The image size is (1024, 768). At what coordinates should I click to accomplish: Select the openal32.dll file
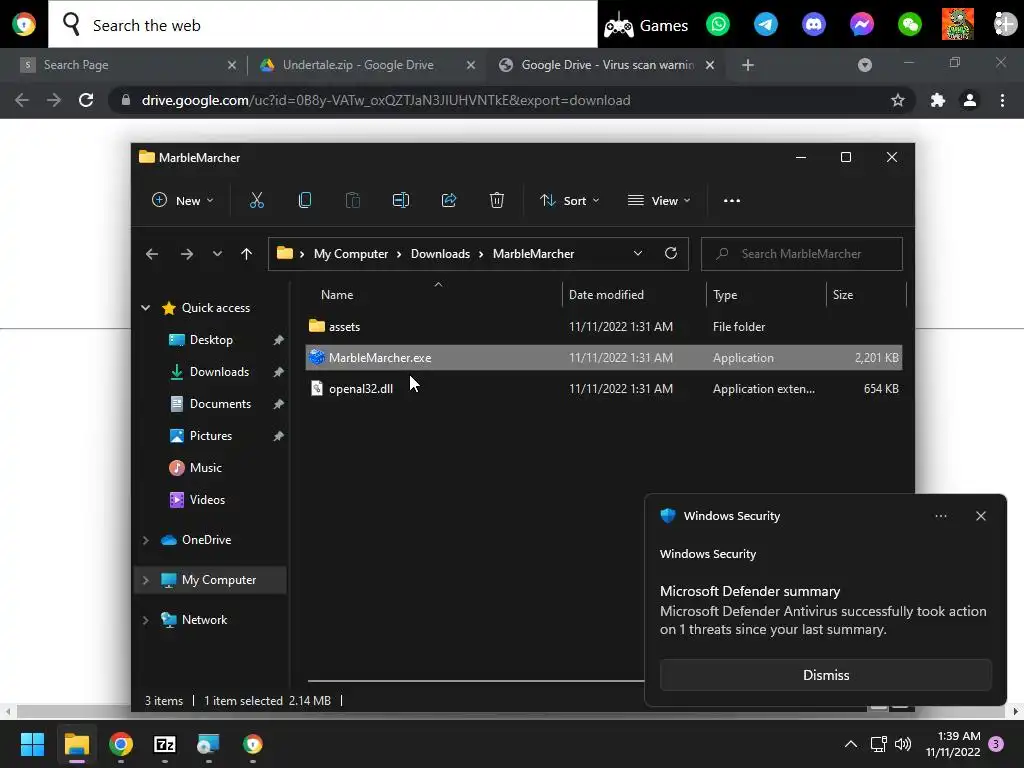(603, 389)
